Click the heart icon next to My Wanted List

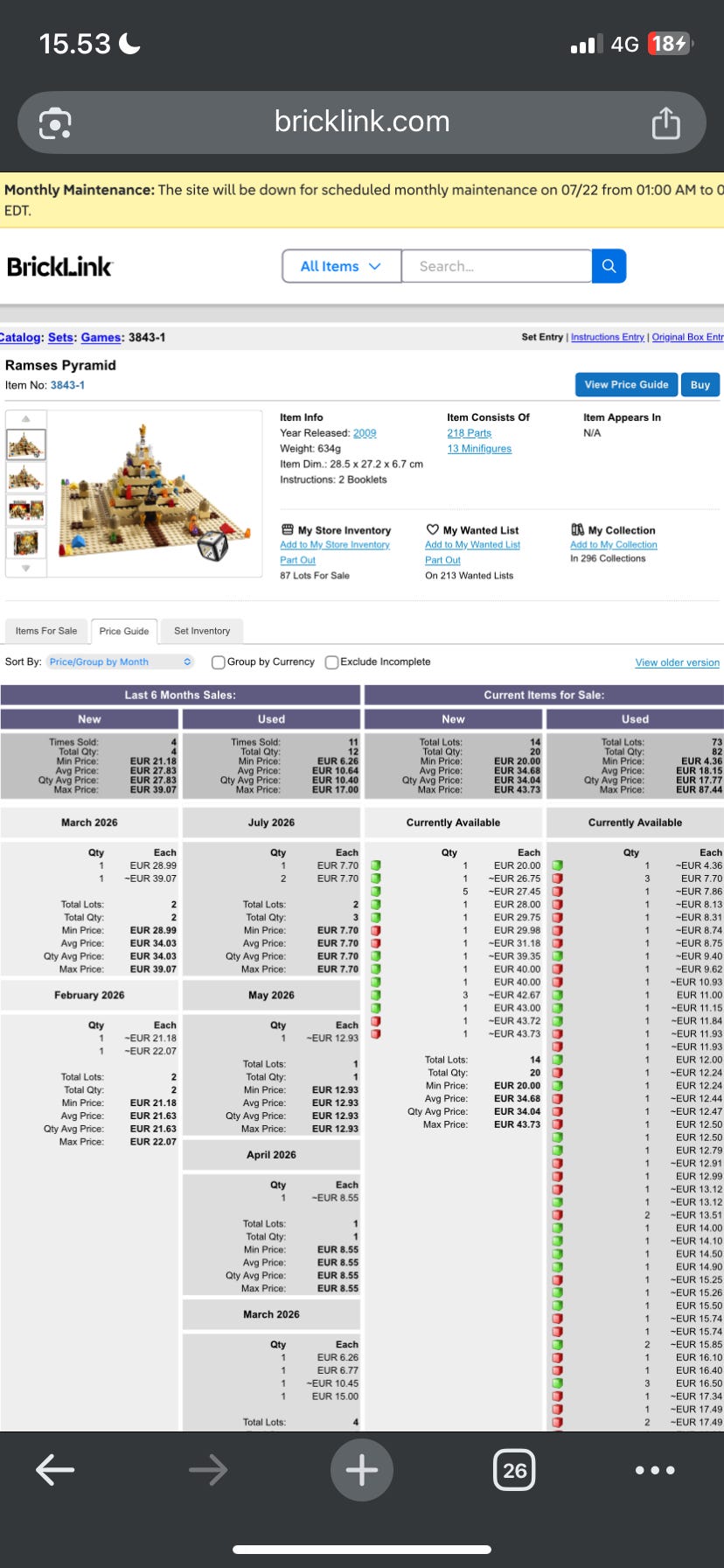[432, 529]
